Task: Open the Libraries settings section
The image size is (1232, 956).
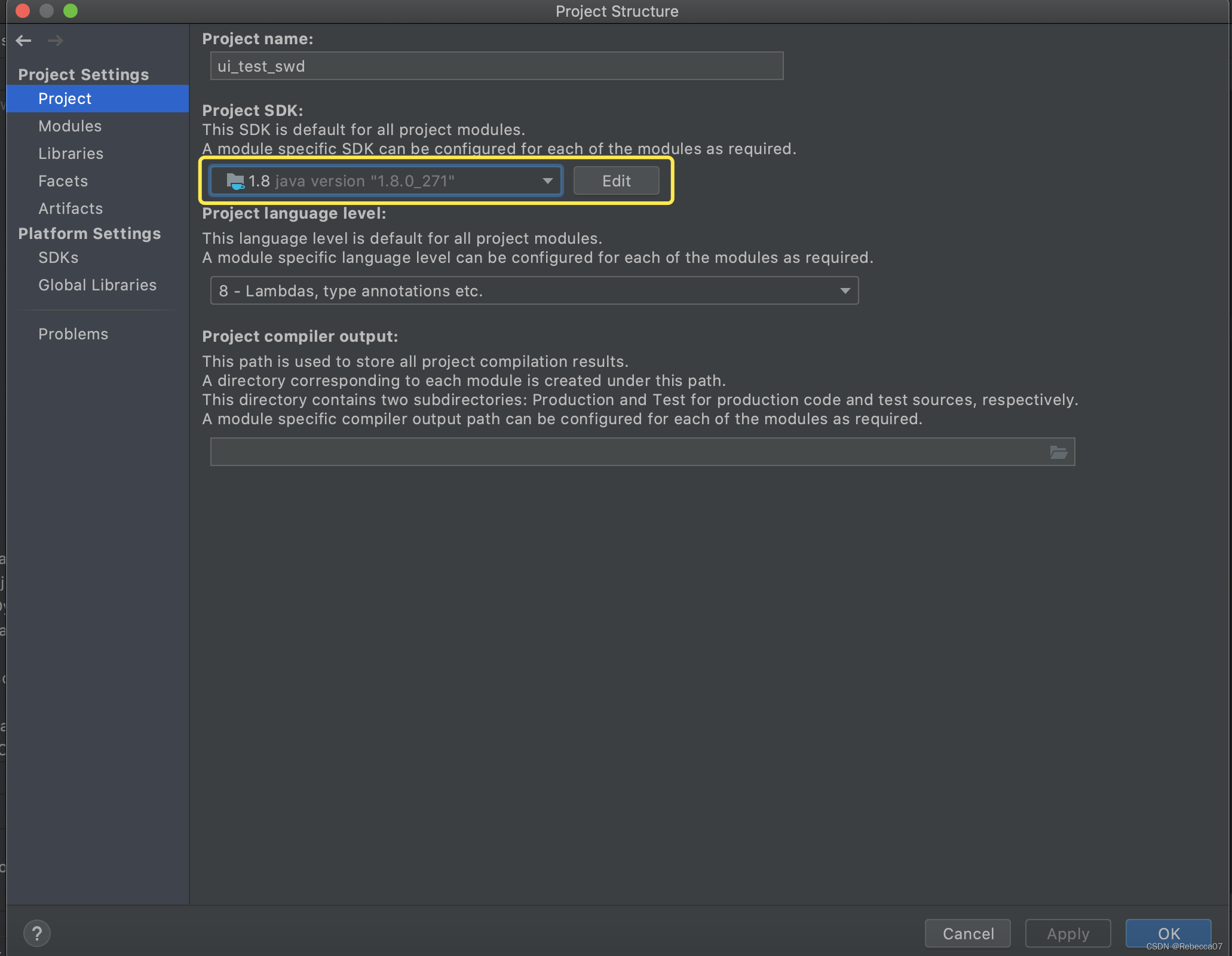Action: click(x=71, y=154)
